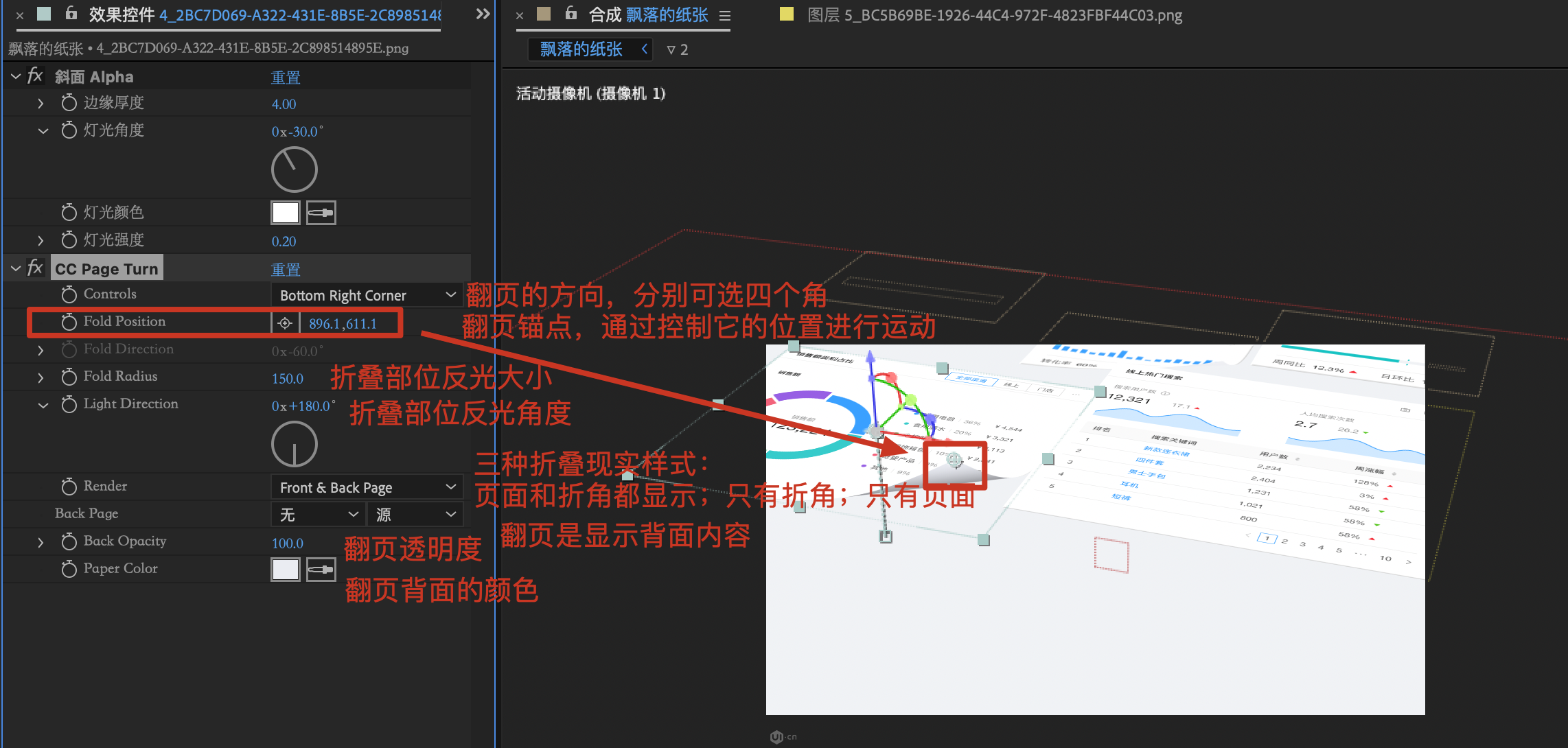The width and height of the screenshot is (1568, 748).
Task: Open the Render Front & Back Page dropdown
Action: click(x=367, y=488)
